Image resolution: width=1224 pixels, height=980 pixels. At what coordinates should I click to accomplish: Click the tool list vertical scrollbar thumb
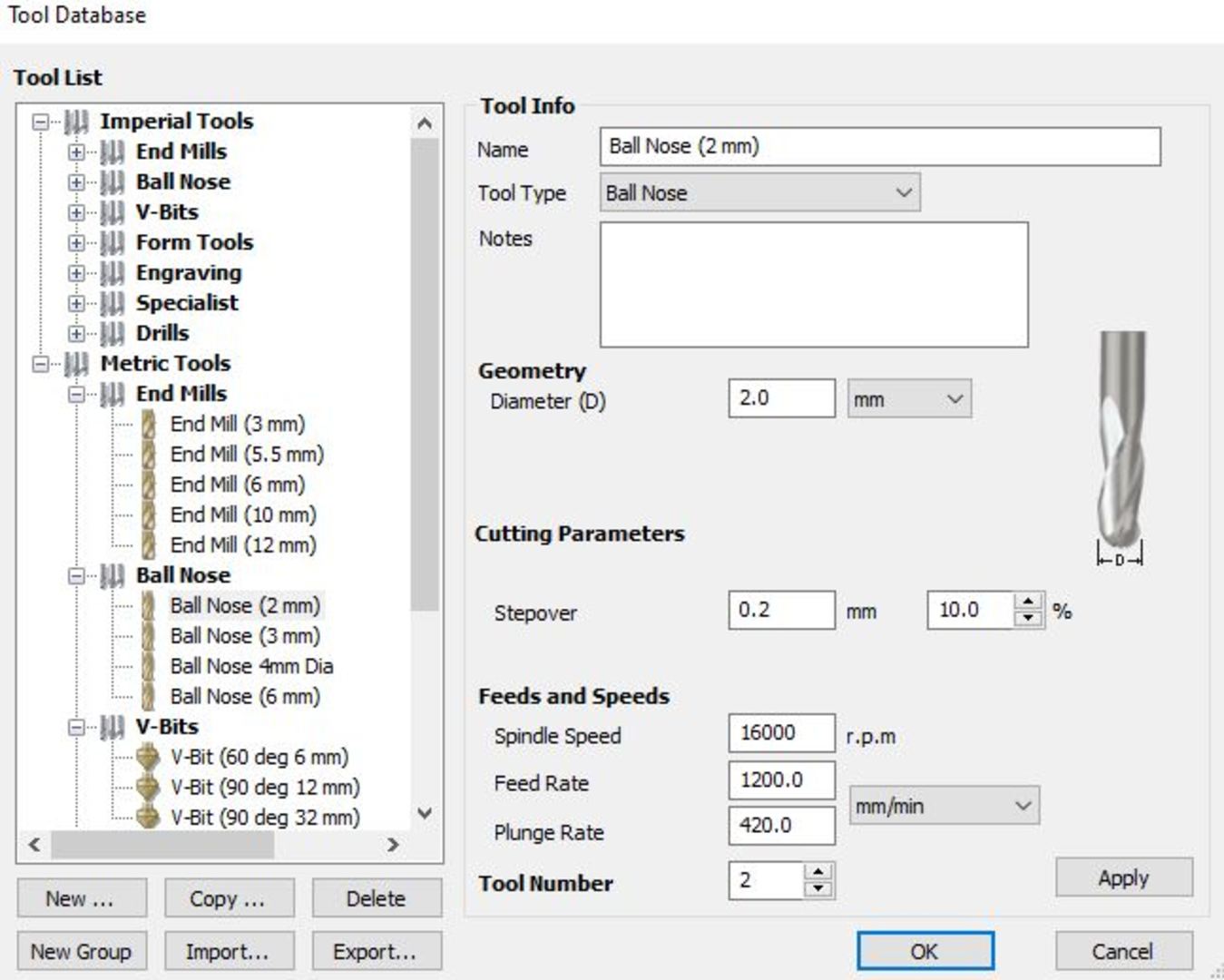(424, 372)
